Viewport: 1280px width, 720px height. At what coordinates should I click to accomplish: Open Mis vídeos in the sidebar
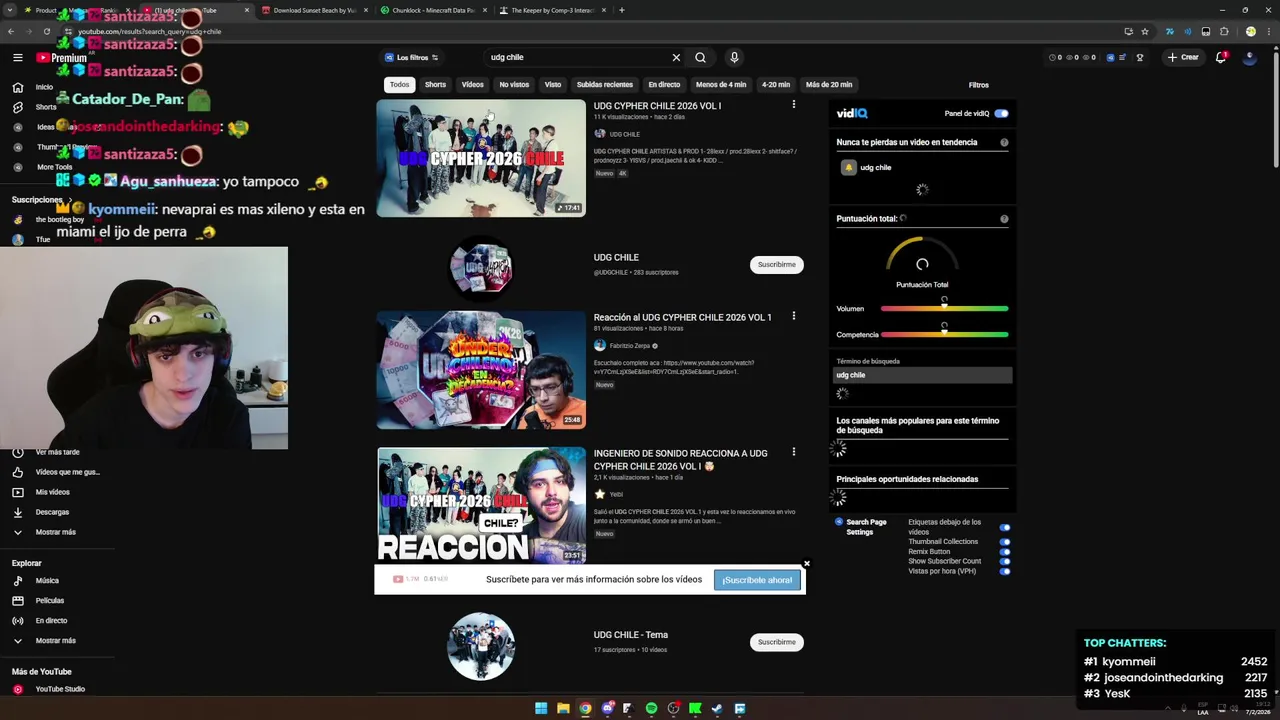52,492
